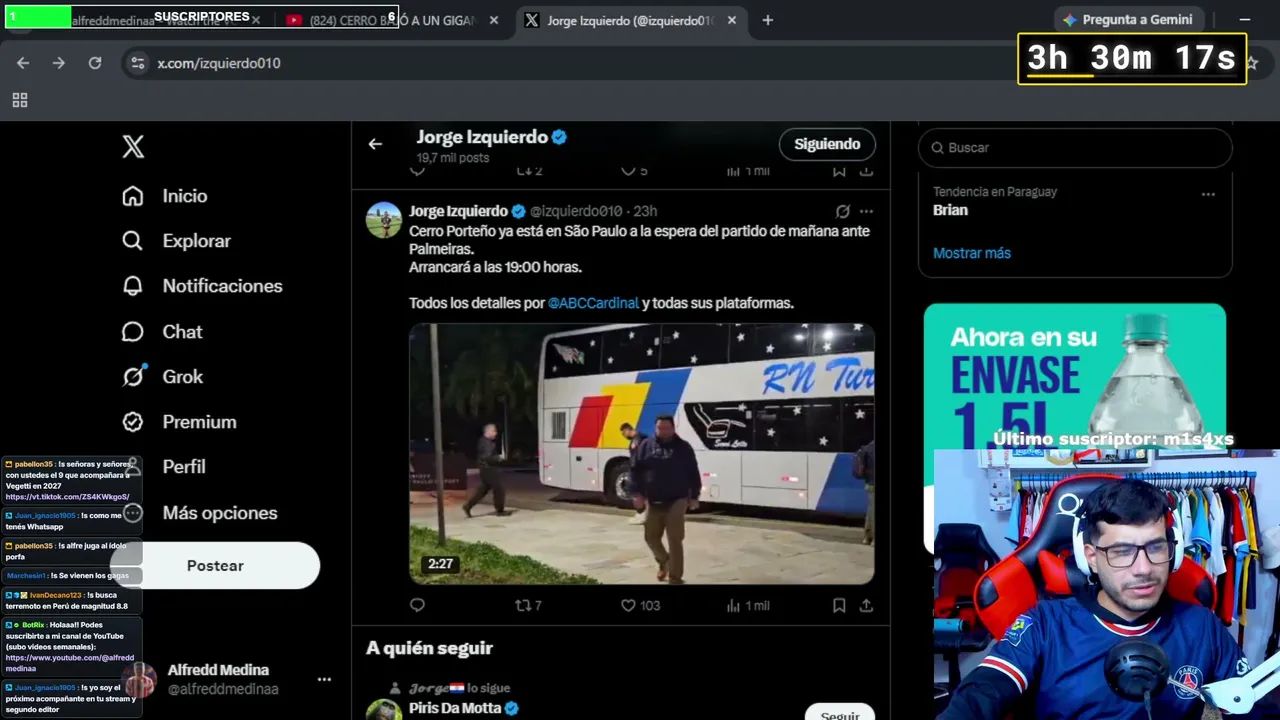Open more options for the Brian trend
Screen dimensions: 1280x720
coord(1208,194)
